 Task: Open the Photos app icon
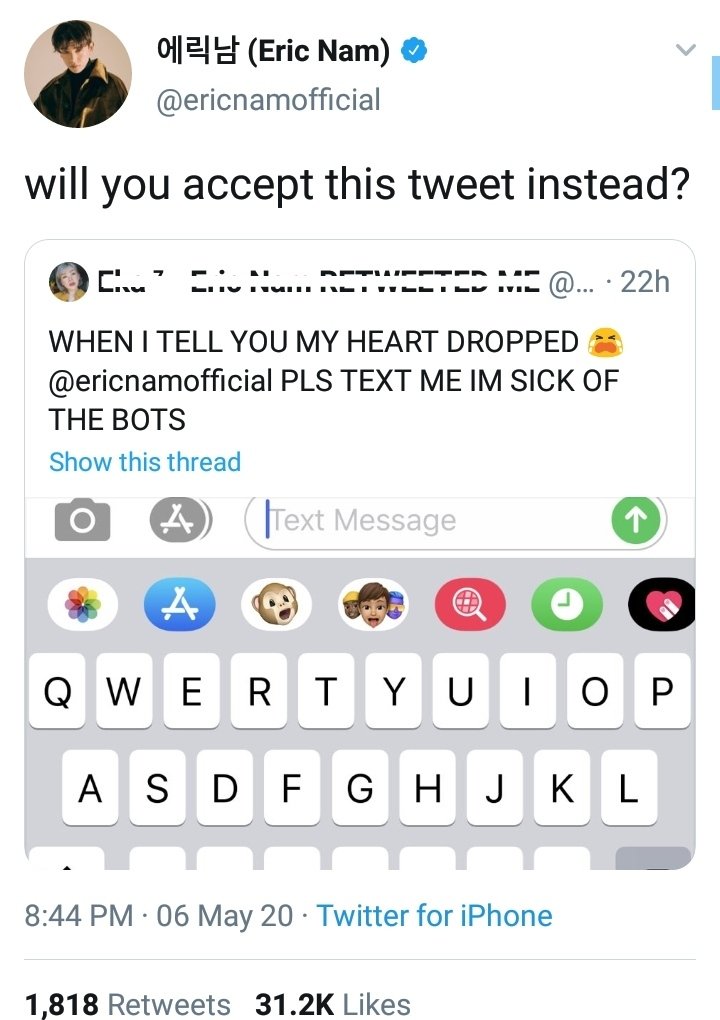click(x=83, y=605)
